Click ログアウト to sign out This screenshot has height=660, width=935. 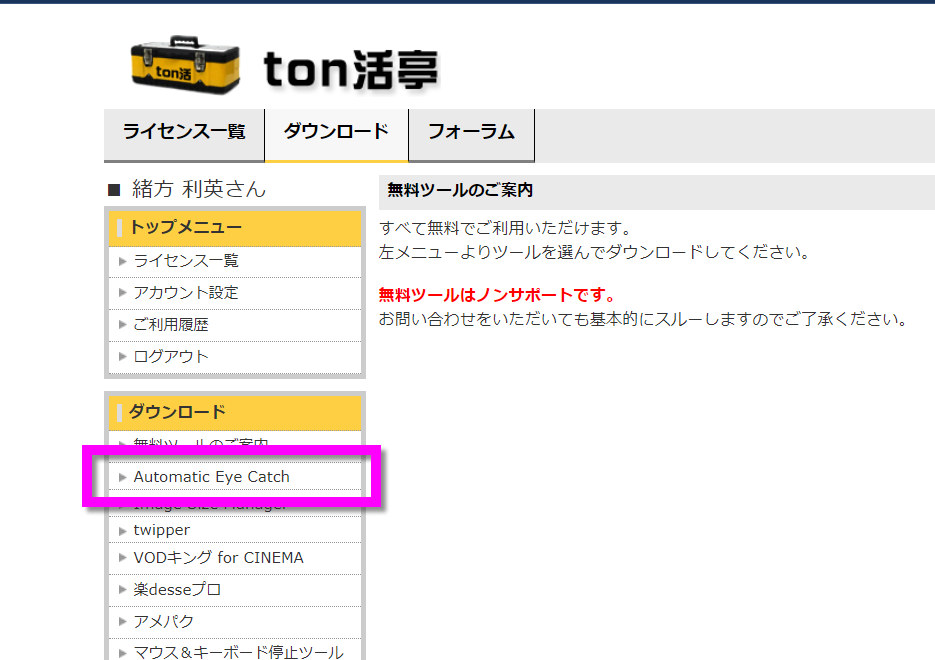point(171,357)
